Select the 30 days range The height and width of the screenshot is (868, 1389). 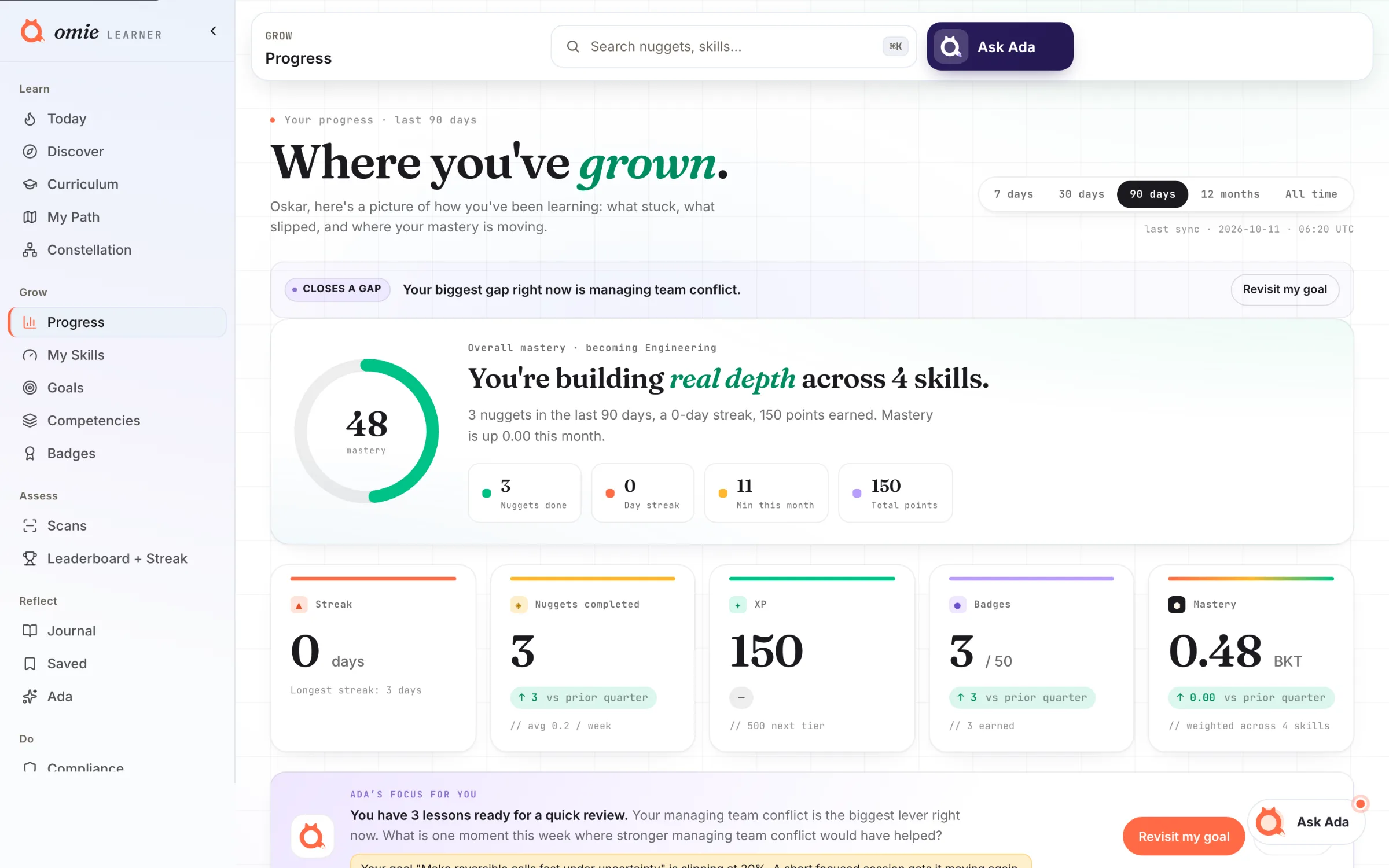1081,194
